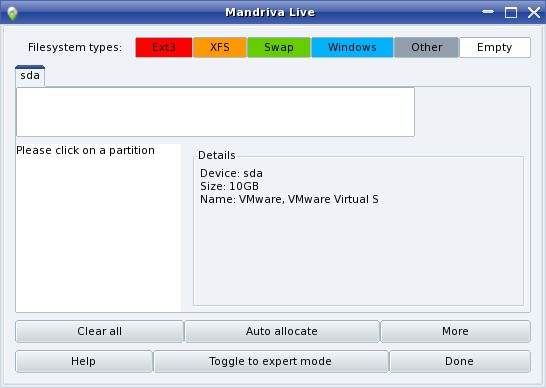Minimize the Mandriva Live window

pyautogui.click(x=488, y=12)
